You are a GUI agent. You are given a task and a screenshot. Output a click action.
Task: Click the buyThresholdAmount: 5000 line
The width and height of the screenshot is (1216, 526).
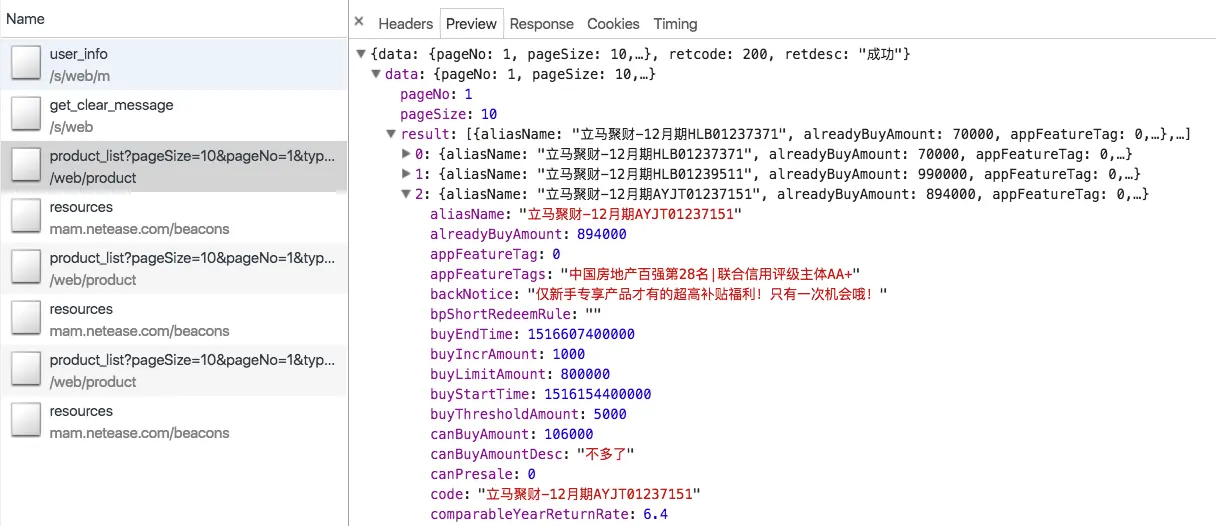[528, 414]
